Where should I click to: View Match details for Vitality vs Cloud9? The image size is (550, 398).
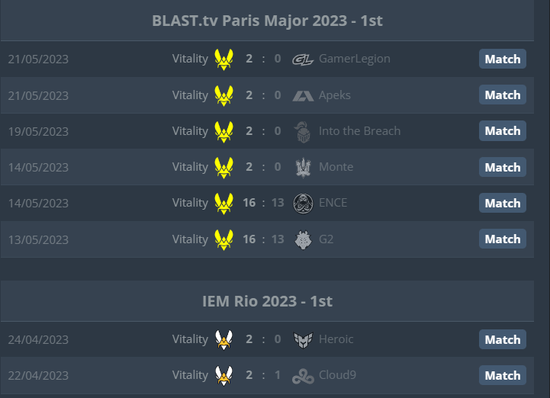click(502, 375)
